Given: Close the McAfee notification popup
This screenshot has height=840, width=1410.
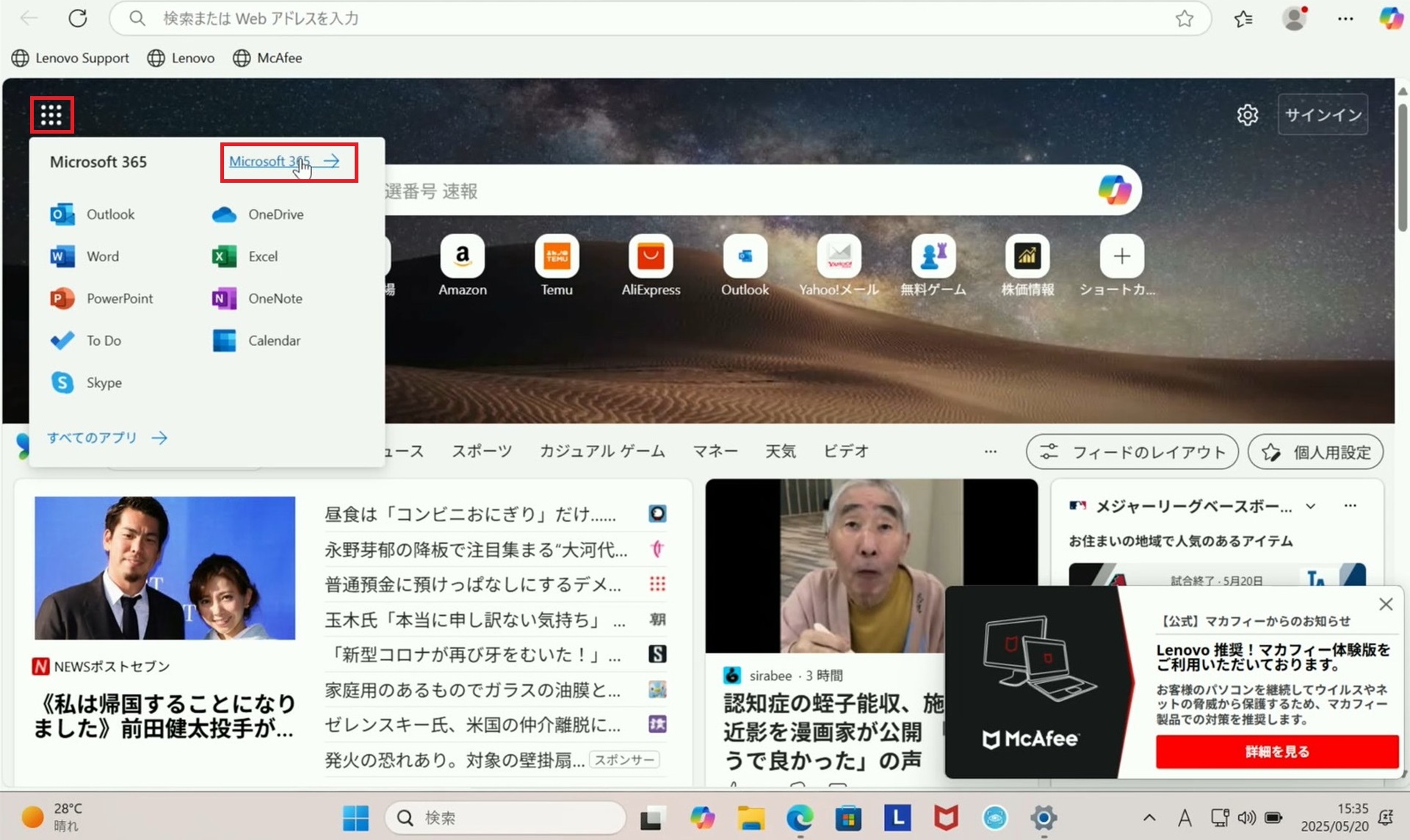Looking at the screenshot, I should tap(1386, 604).
